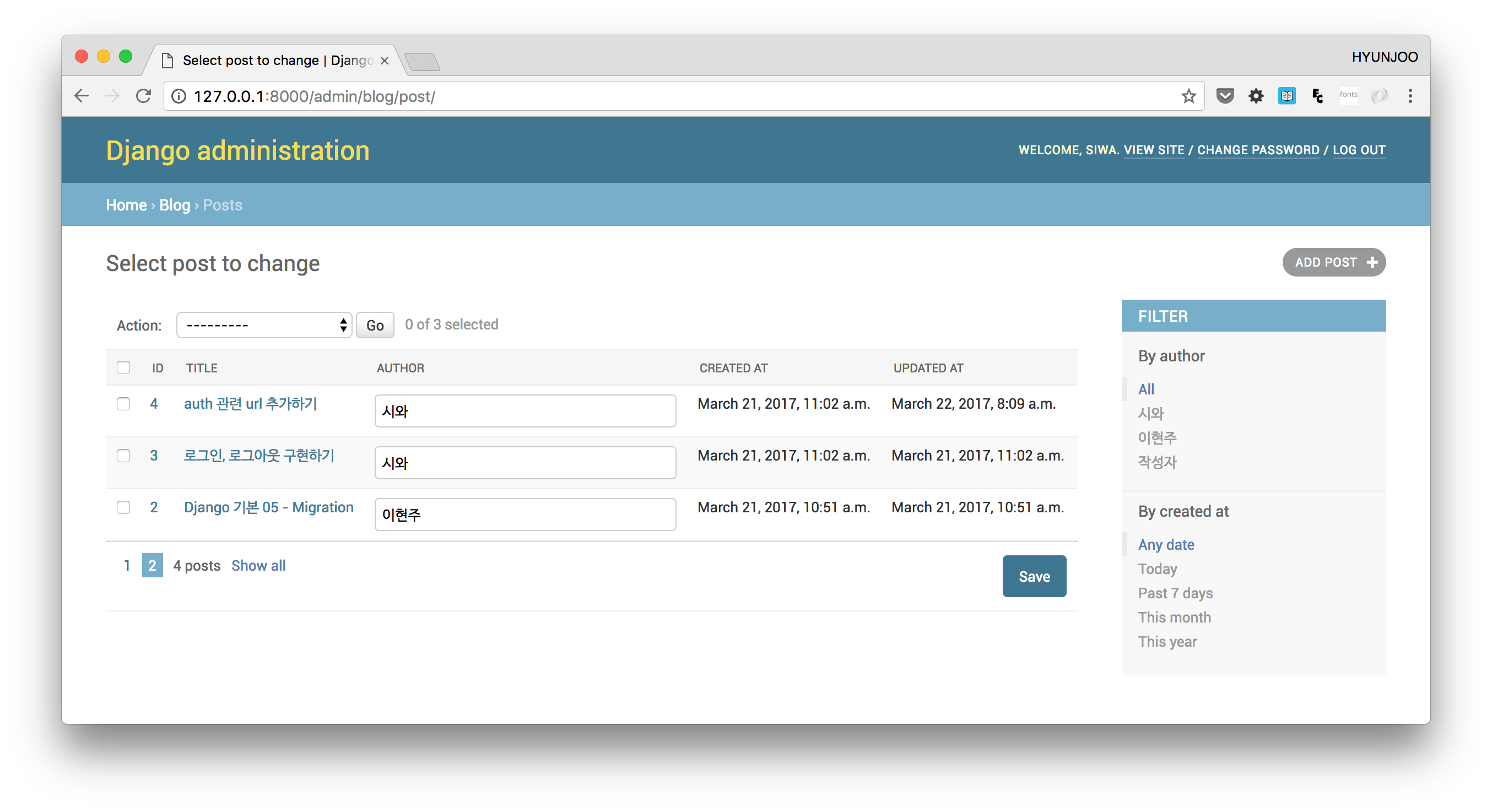Click the site info icon in address bar
Viewport: 1492px width, 812px height.
point(179,96)
